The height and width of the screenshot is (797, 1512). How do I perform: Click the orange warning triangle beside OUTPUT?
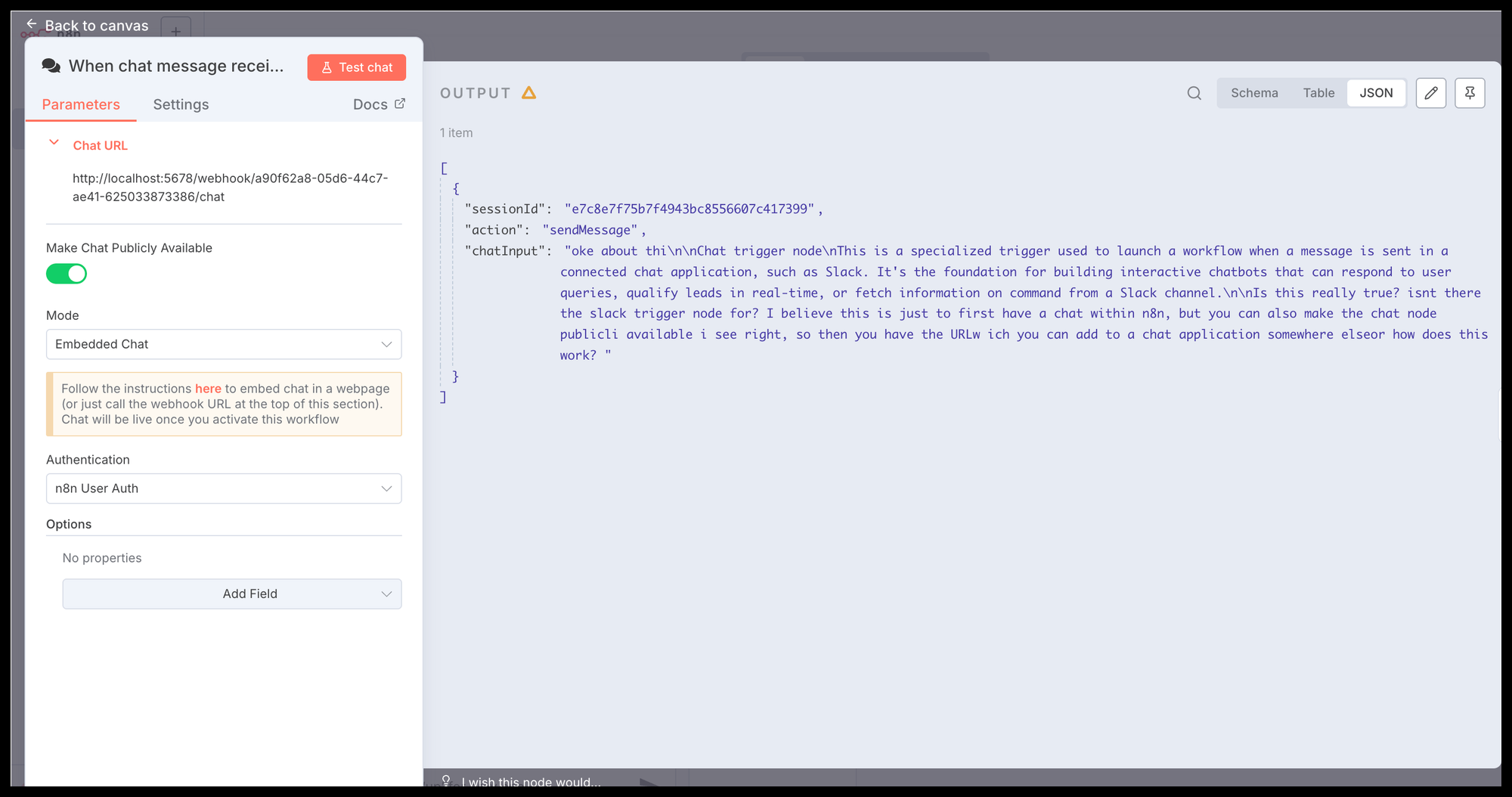pos(529,93)
